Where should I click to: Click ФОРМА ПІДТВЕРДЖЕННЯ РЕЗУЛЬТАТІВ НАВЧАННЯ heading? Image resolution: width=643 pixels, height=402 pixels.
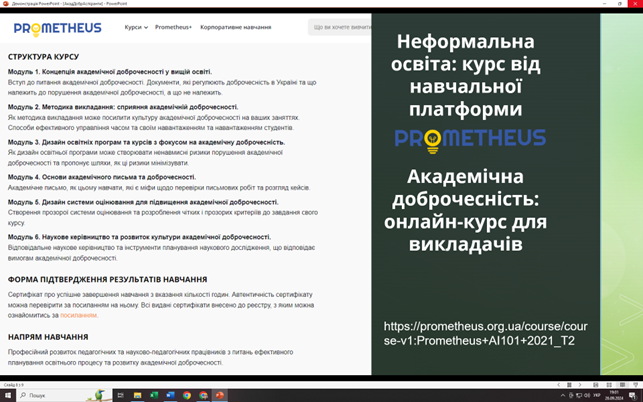click(107, 279)
